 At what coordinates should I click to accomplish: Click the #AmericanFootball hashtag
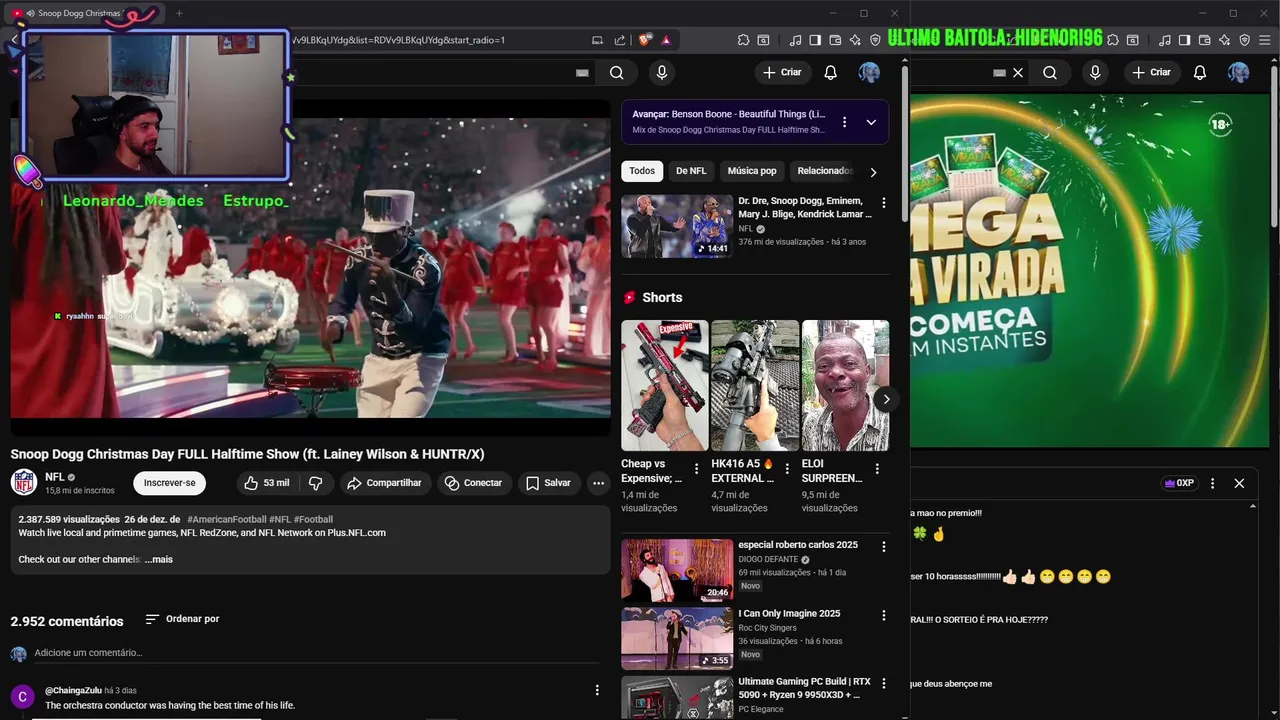point(226,519)
